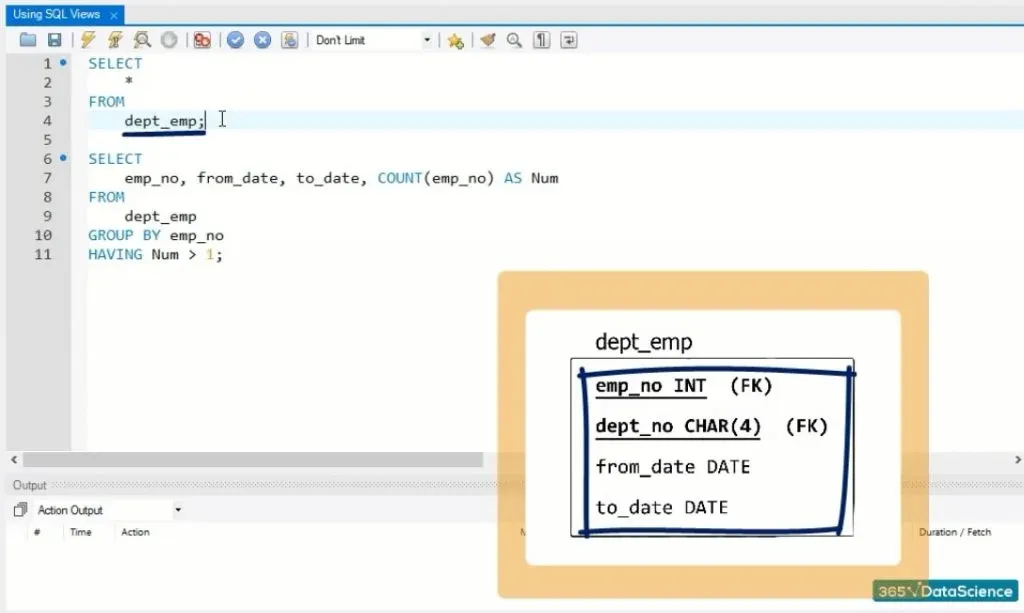Viewport: 1024px width, 613px height.
Task: Execute the statement under cursor icon
Action: (115, 40)
